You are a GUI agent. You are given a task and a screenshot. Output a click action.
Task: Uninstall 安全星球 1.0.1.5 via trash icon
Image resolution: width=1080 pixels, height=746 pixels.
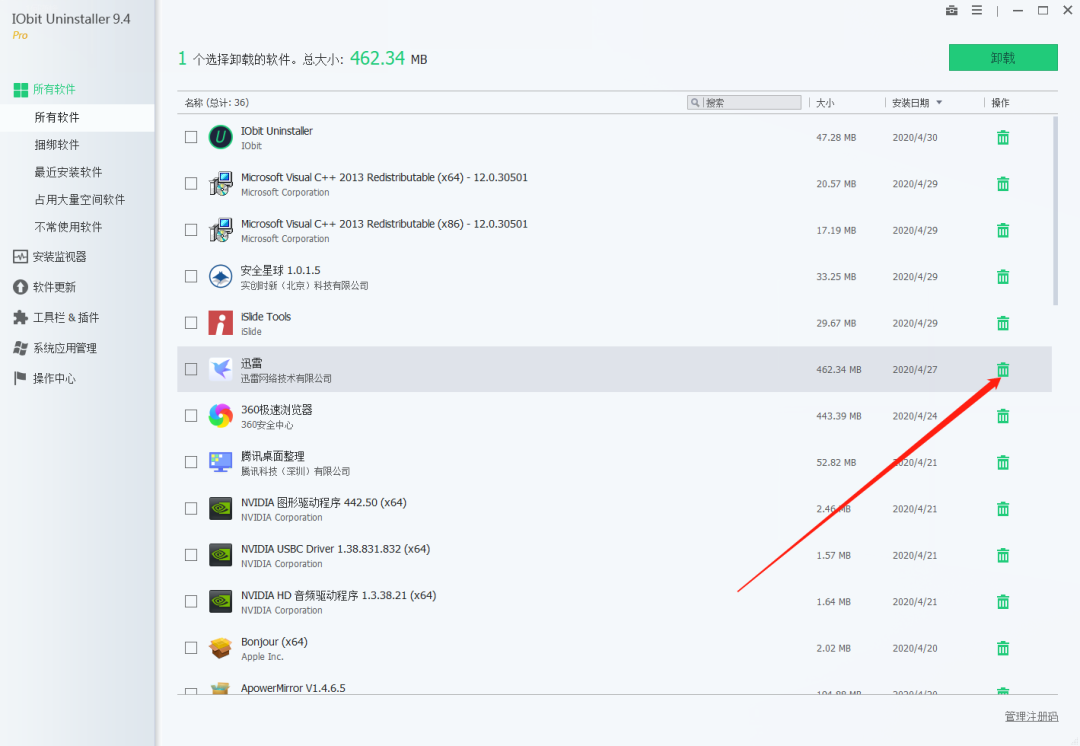coord(1003,277)
